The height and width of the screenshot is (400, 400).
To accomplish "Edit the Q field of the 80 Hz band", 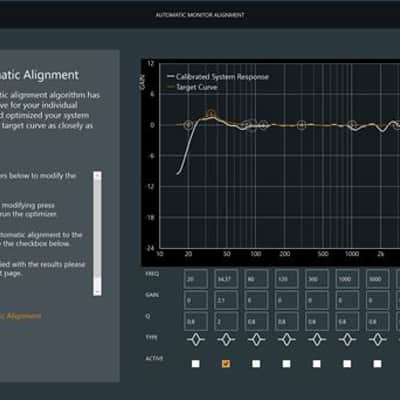I will [x=256, y=321].
